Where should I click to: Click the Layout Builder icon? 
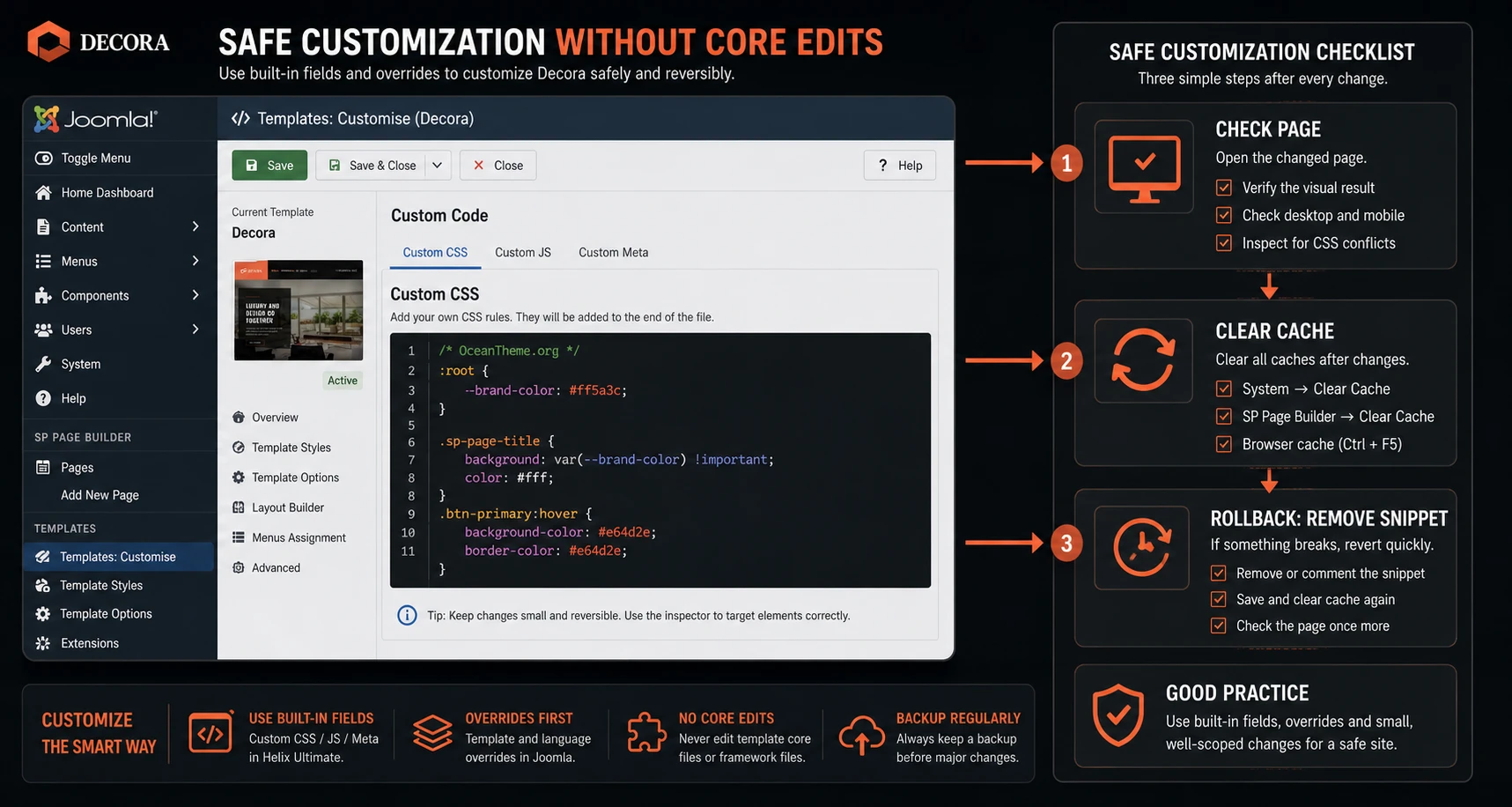click(239, 507)
